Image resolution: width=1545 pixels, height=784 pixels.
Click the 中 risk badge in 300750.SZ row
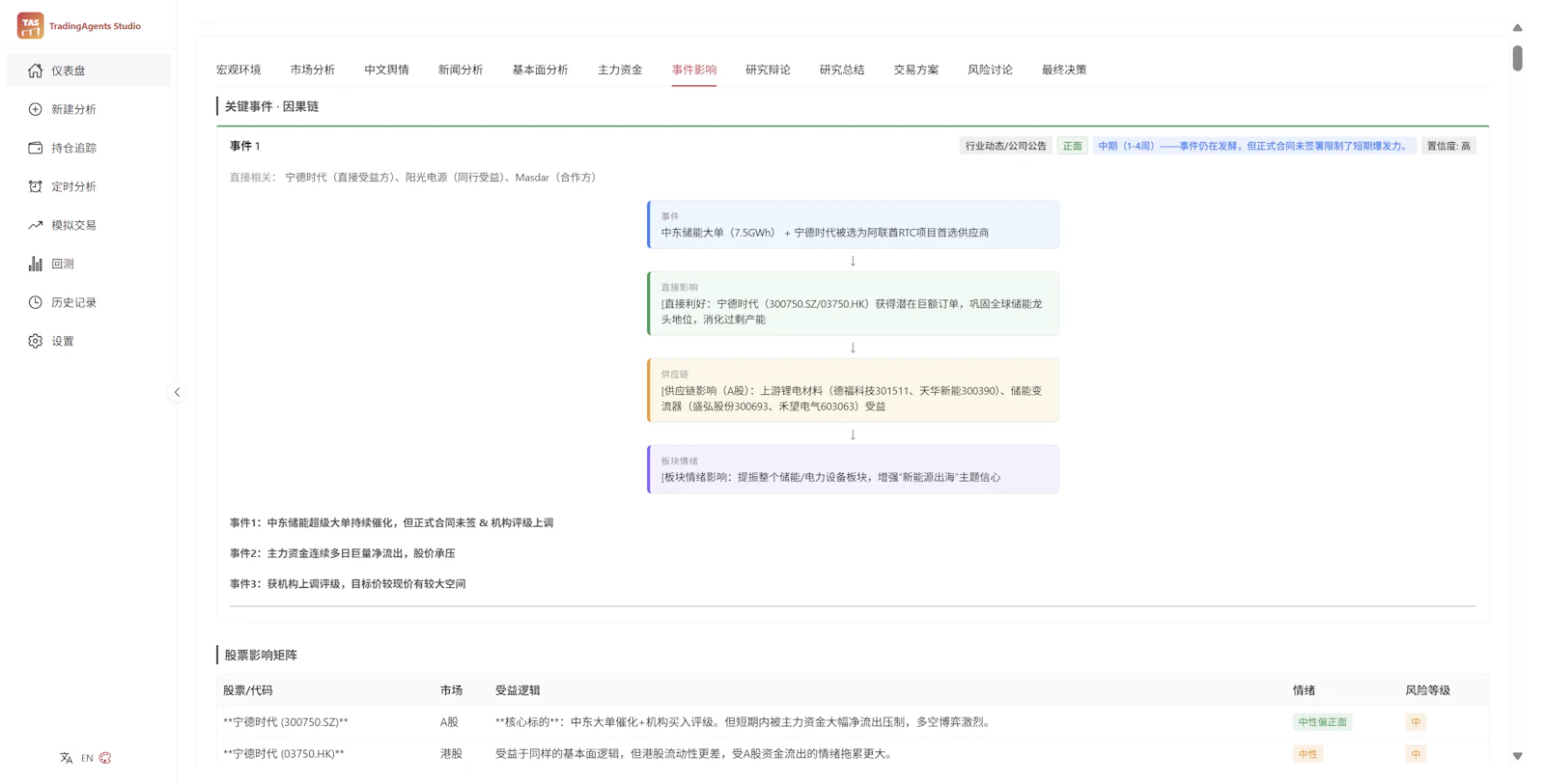(1416, 722)
